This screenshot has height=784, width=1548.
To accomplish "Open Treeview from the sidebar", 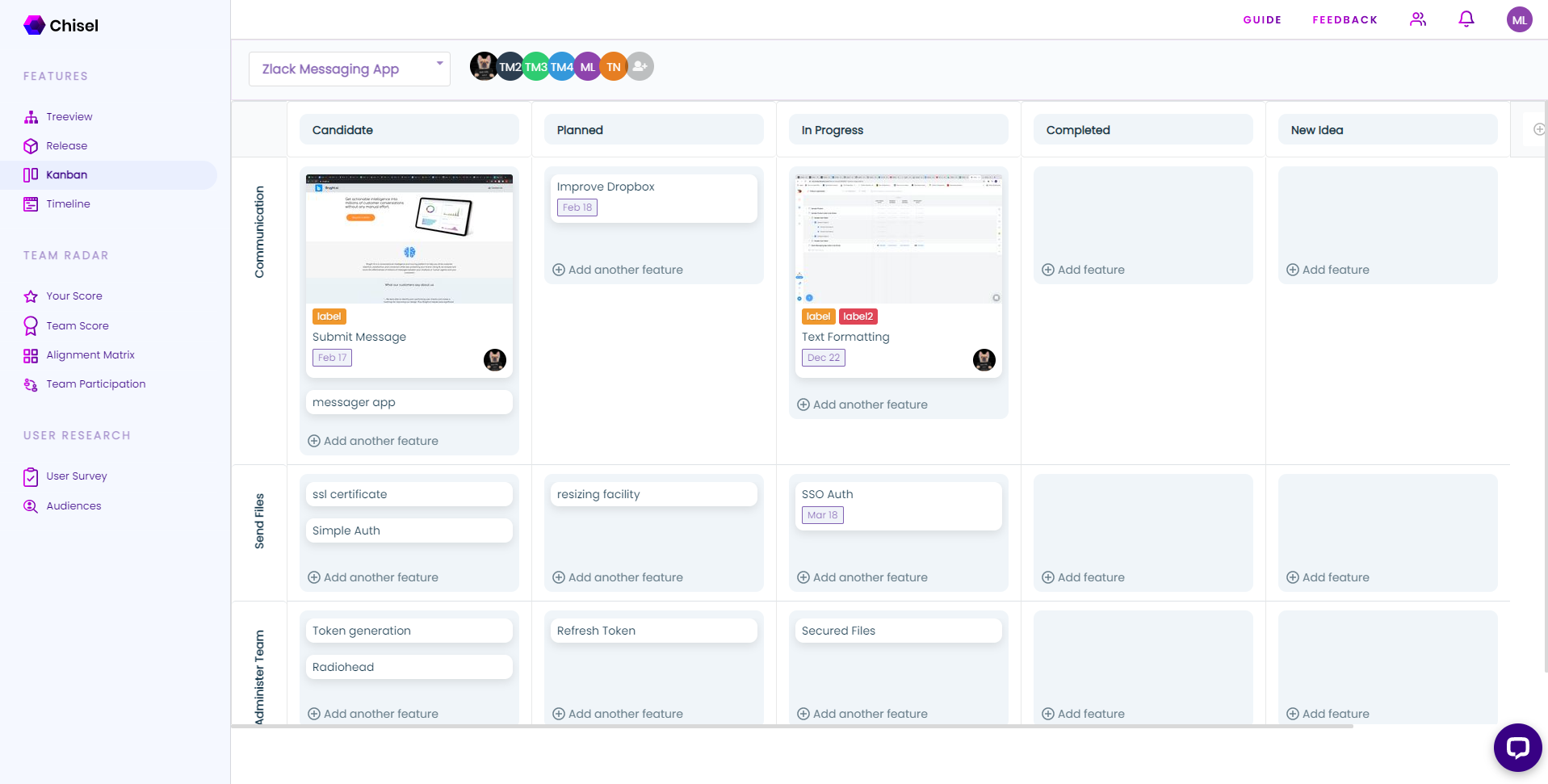I will point(69,117).
